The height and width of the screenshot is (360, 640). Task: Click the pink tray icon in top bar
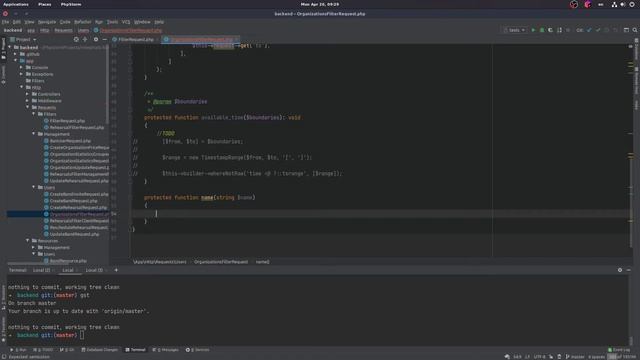(x=588, y=4)
